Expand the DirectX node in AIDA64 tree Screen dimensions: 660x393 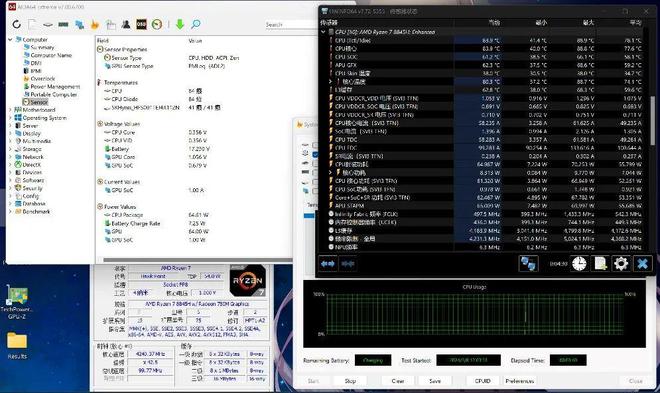click(x=11, y=165)
